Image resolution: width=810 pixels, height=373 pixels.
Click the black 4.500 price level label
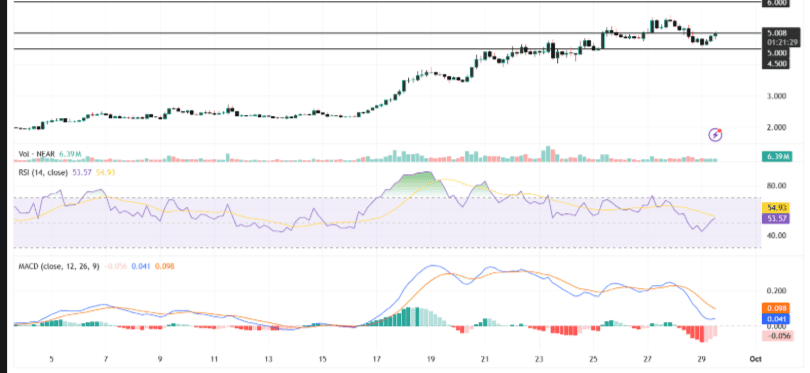click(x=776, y=64)
